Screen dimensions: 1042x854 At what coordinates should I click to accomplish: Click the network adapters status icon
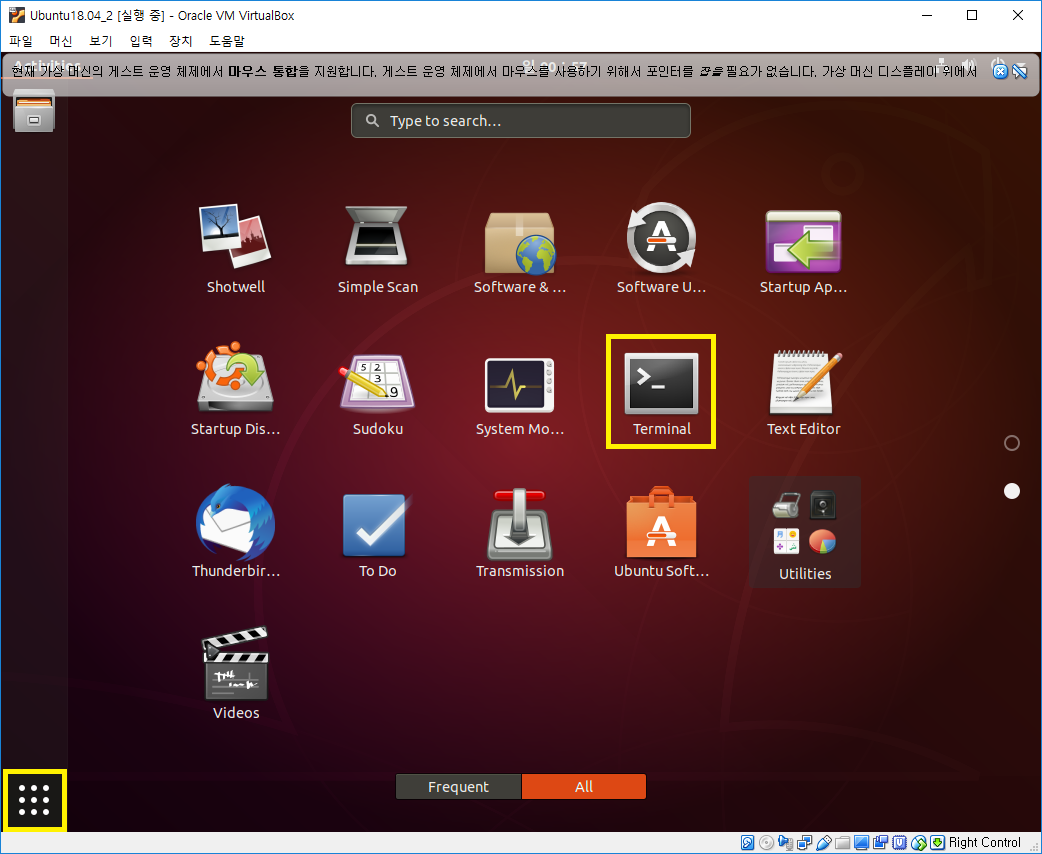tap(805, 843)
